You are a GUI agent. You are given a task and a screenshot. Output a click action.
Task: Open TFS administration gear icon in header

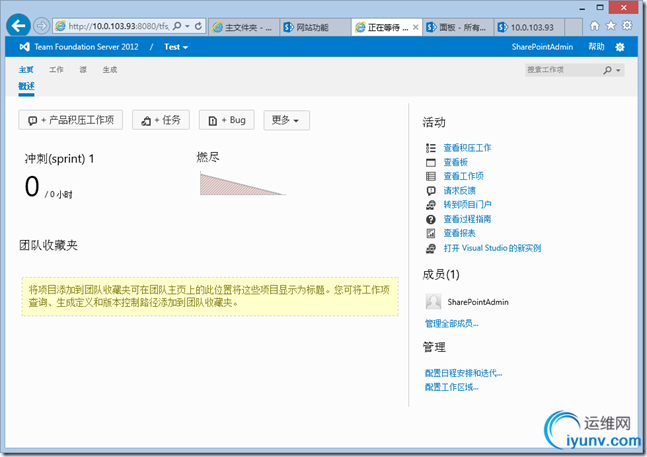coord(620,47)
